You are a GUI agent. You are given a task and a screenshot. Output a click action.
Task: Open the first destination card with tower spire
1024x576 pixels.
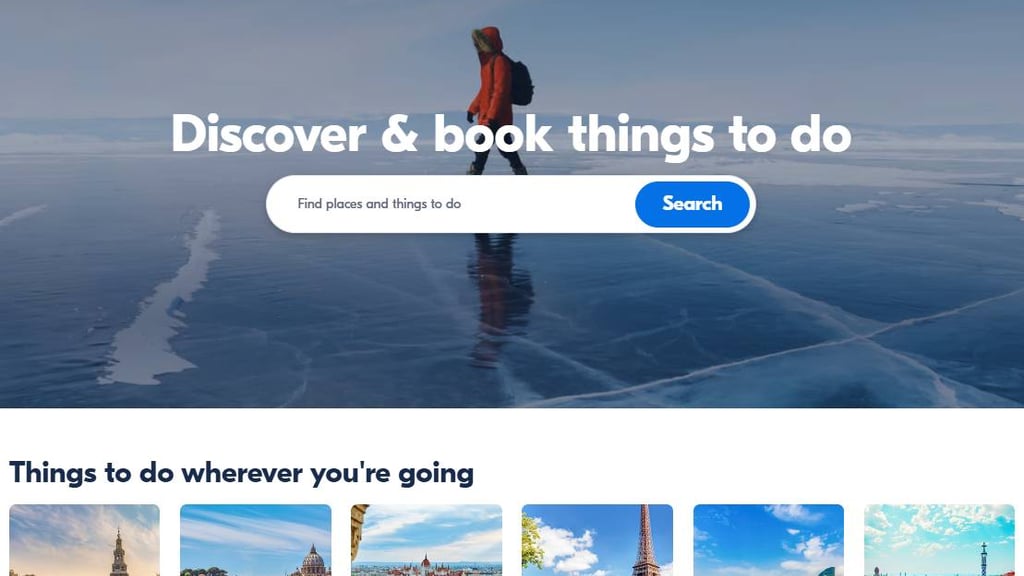pos(84,540)
